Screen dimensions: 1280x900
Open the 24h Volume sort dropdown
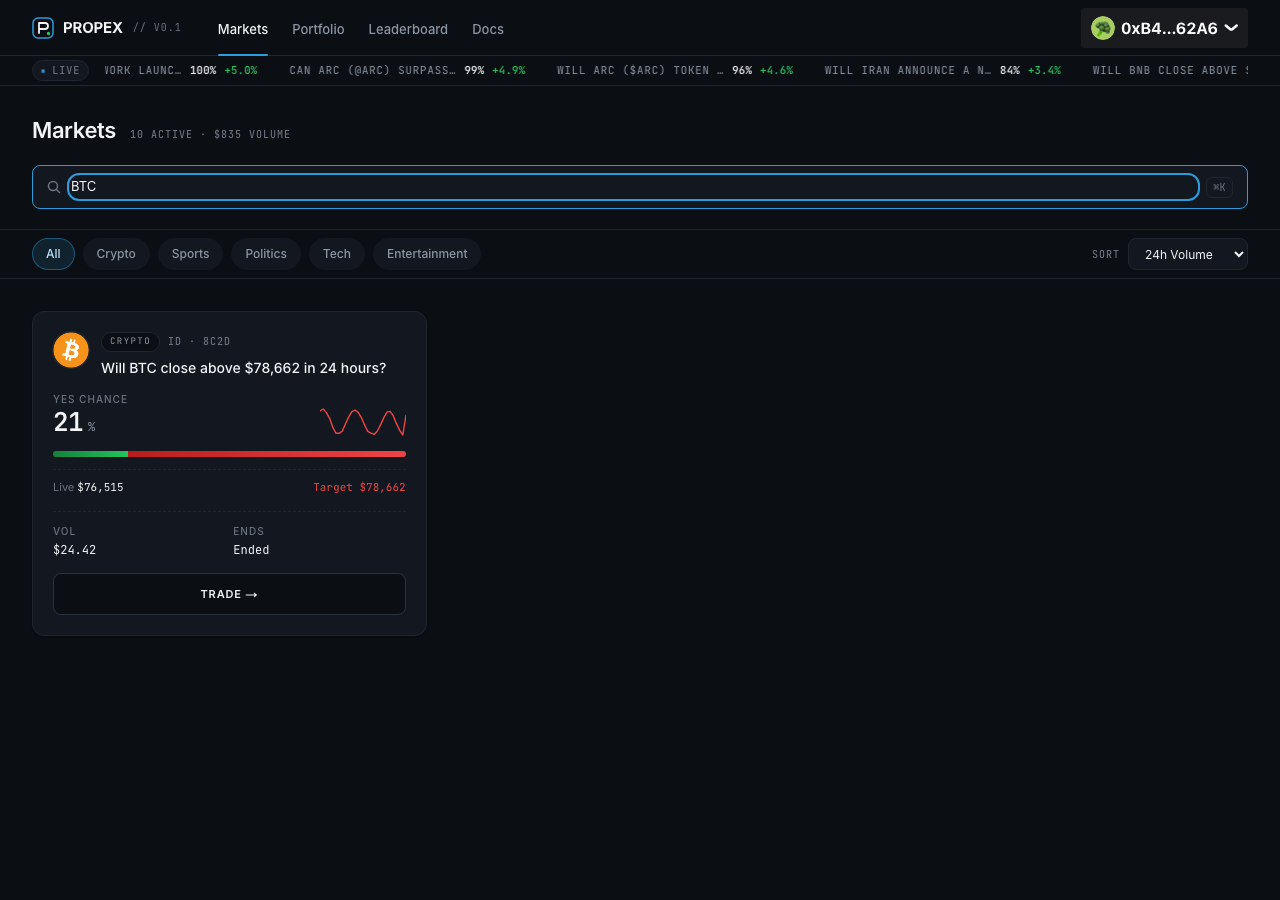[x=1188, y=254]
